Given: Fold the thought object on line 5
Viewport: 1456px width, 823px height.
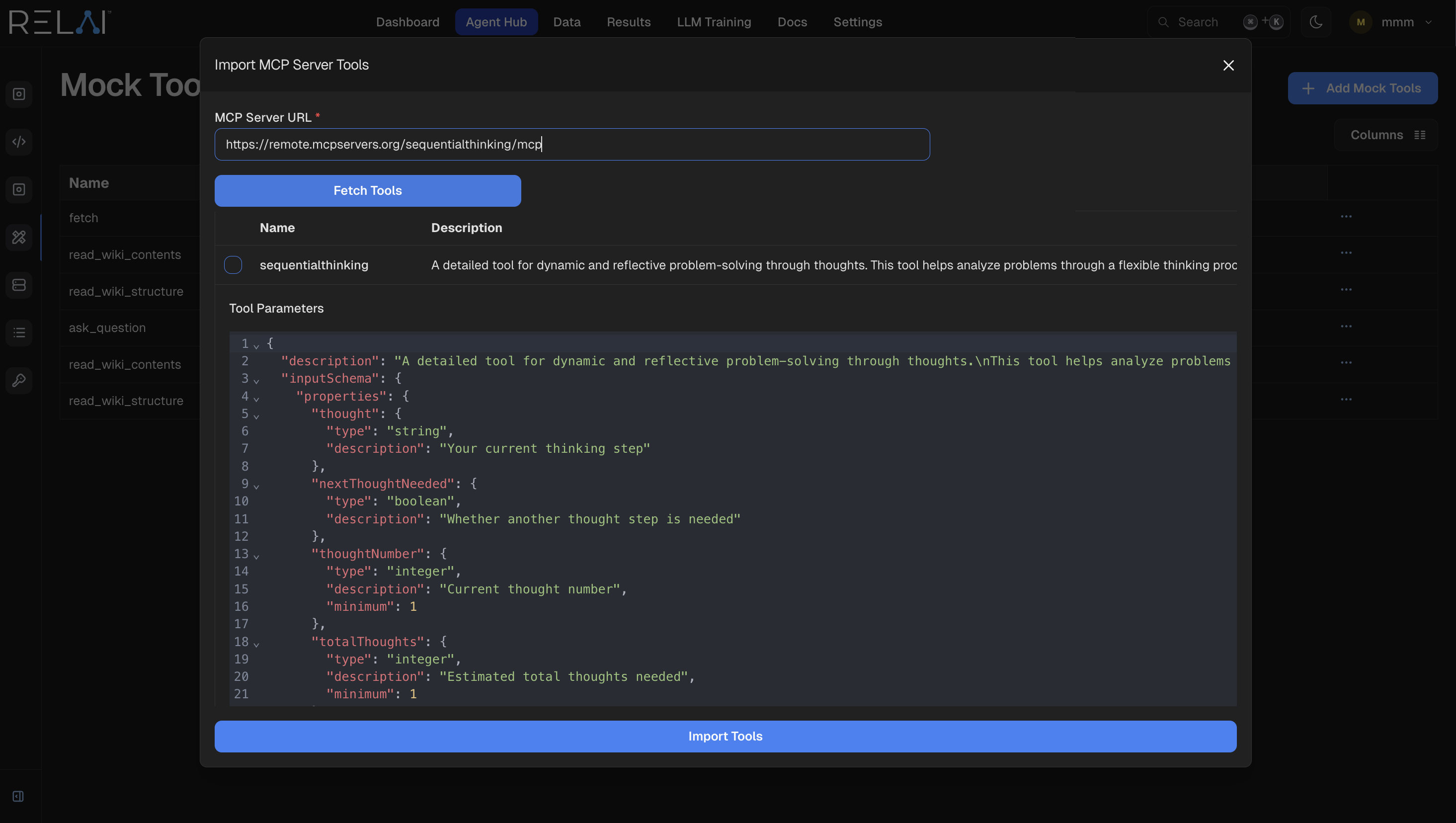Looking at the screenshot, I should [x=256, y=415].
